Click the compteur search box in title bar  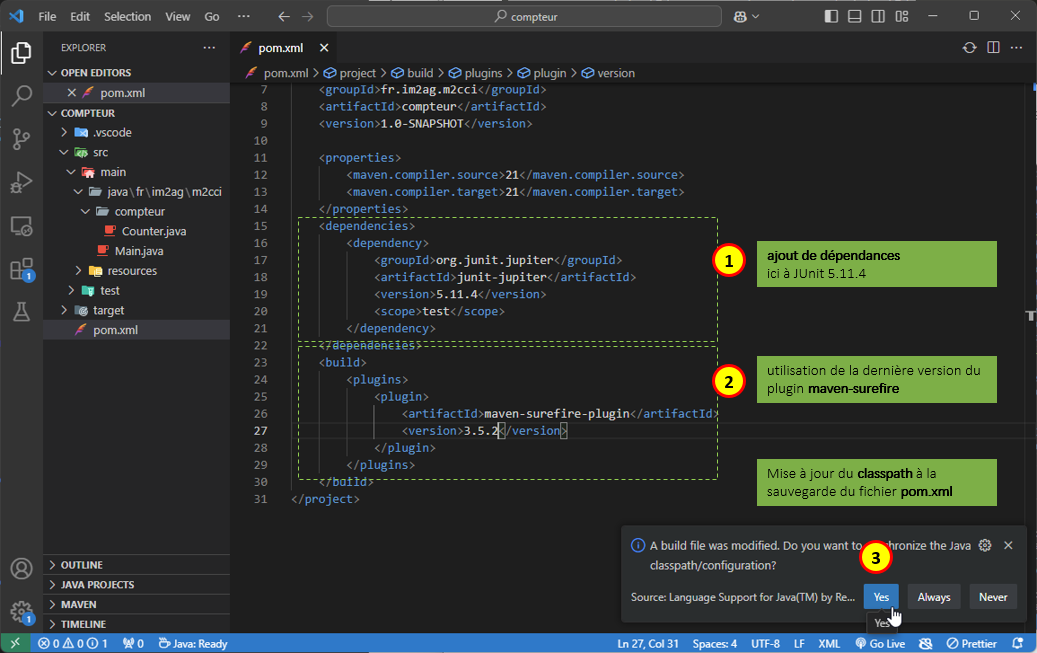(x=524, y=17)
